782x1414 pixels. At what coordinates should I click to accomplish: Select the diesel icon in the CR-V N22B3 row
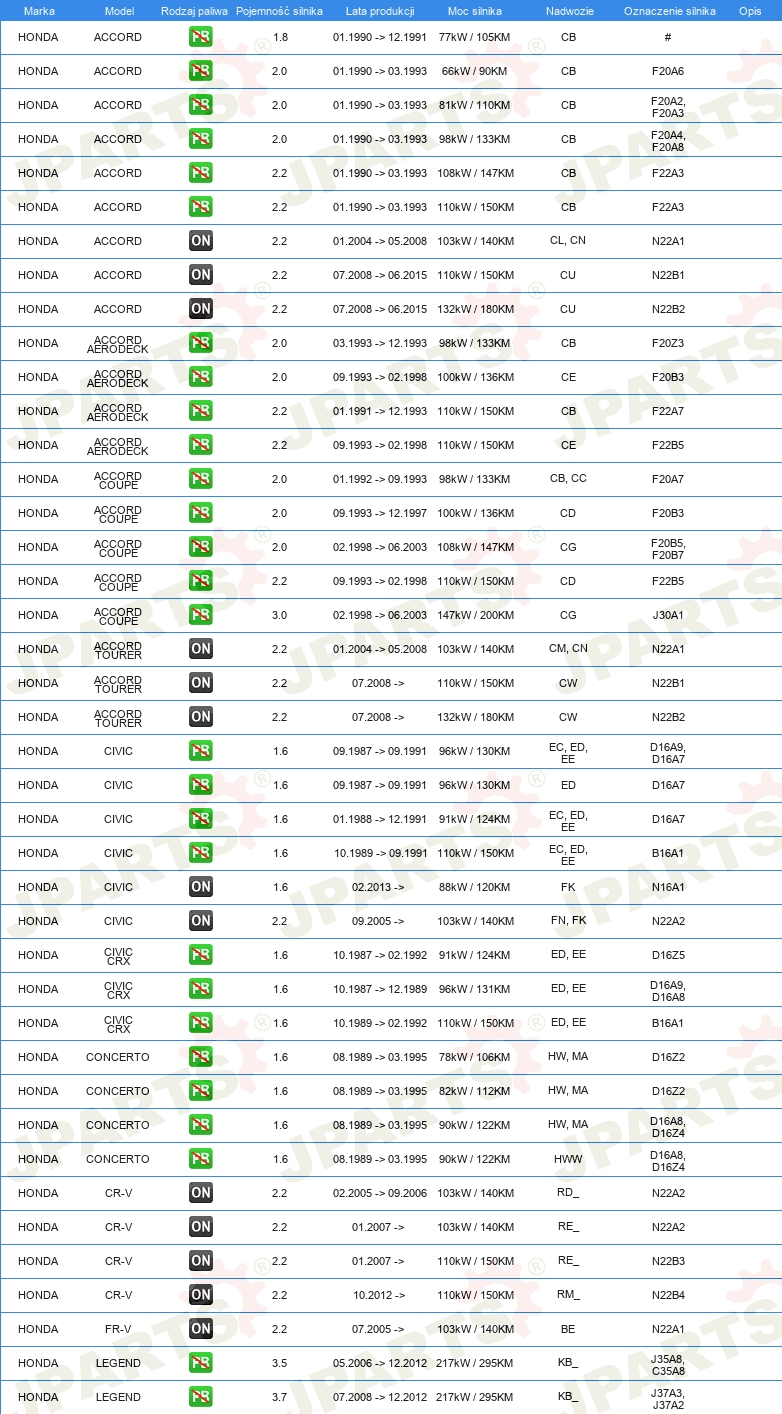point(201,1261)
